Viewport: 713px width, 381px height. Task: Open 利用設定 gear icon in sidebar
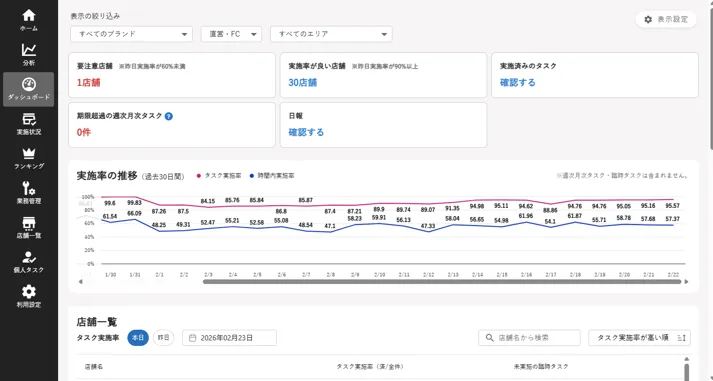tap(29, 291)
